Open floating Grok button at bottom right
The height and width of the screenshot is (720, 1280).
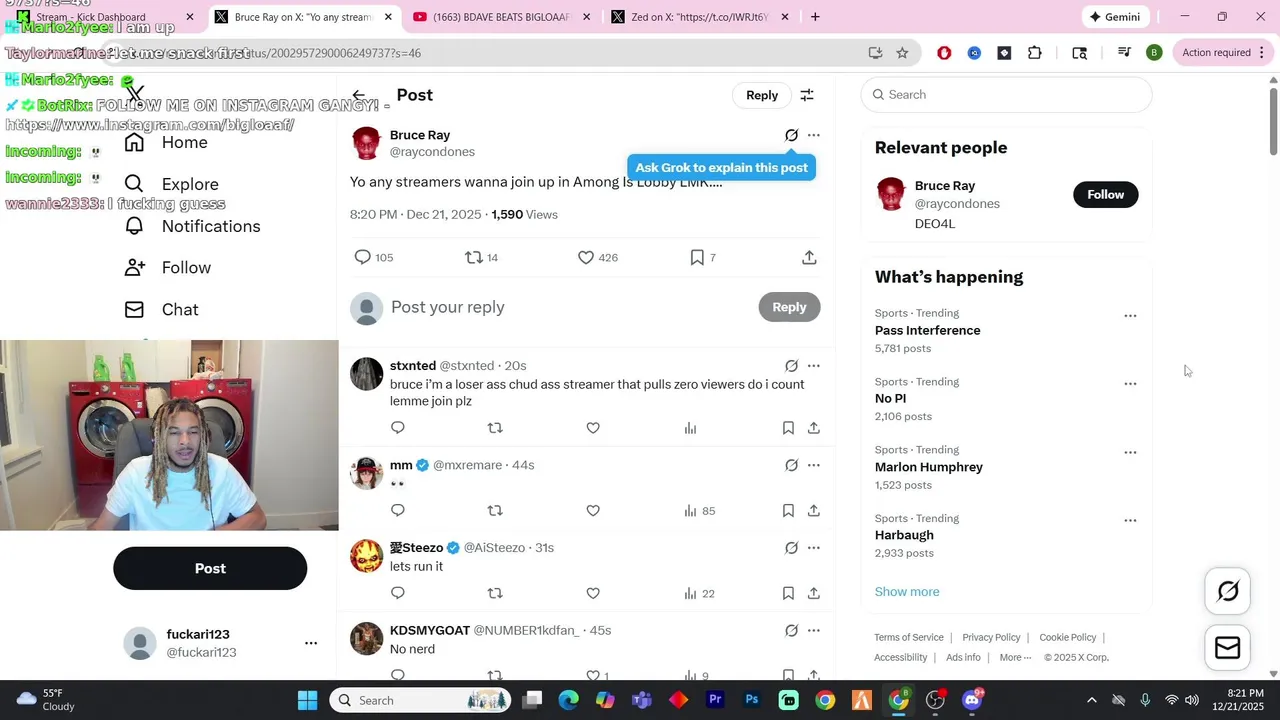point(1228,591)
